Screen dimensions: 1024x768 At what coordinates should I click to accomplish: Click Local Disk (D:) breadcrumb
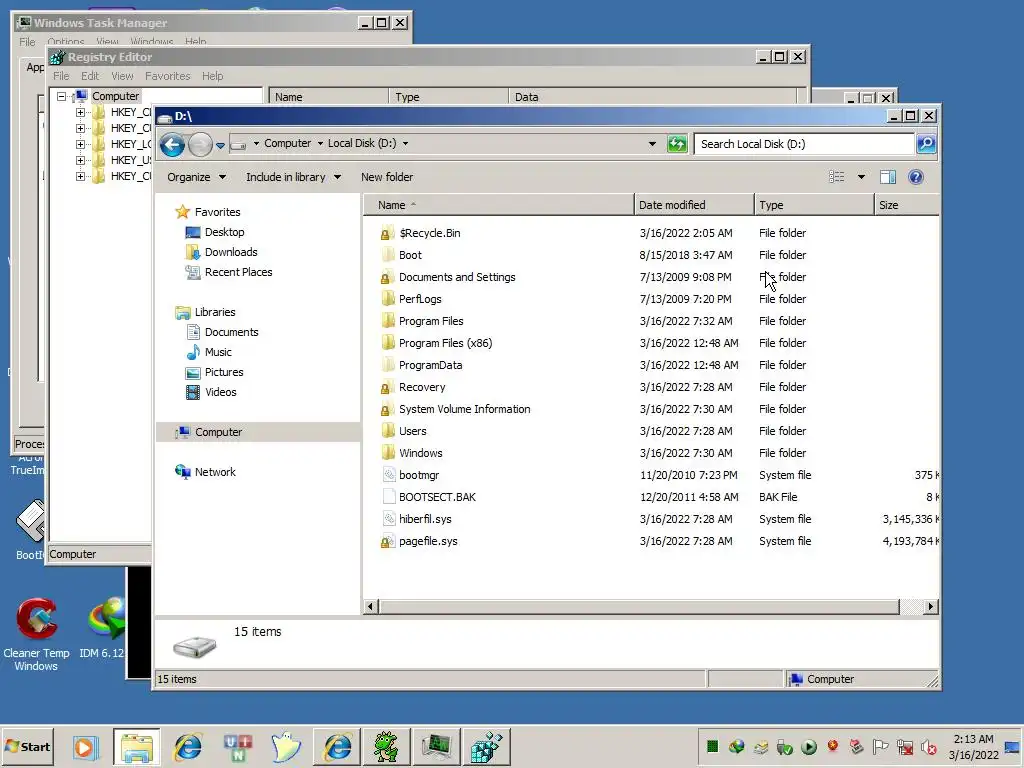coord(362,143)
